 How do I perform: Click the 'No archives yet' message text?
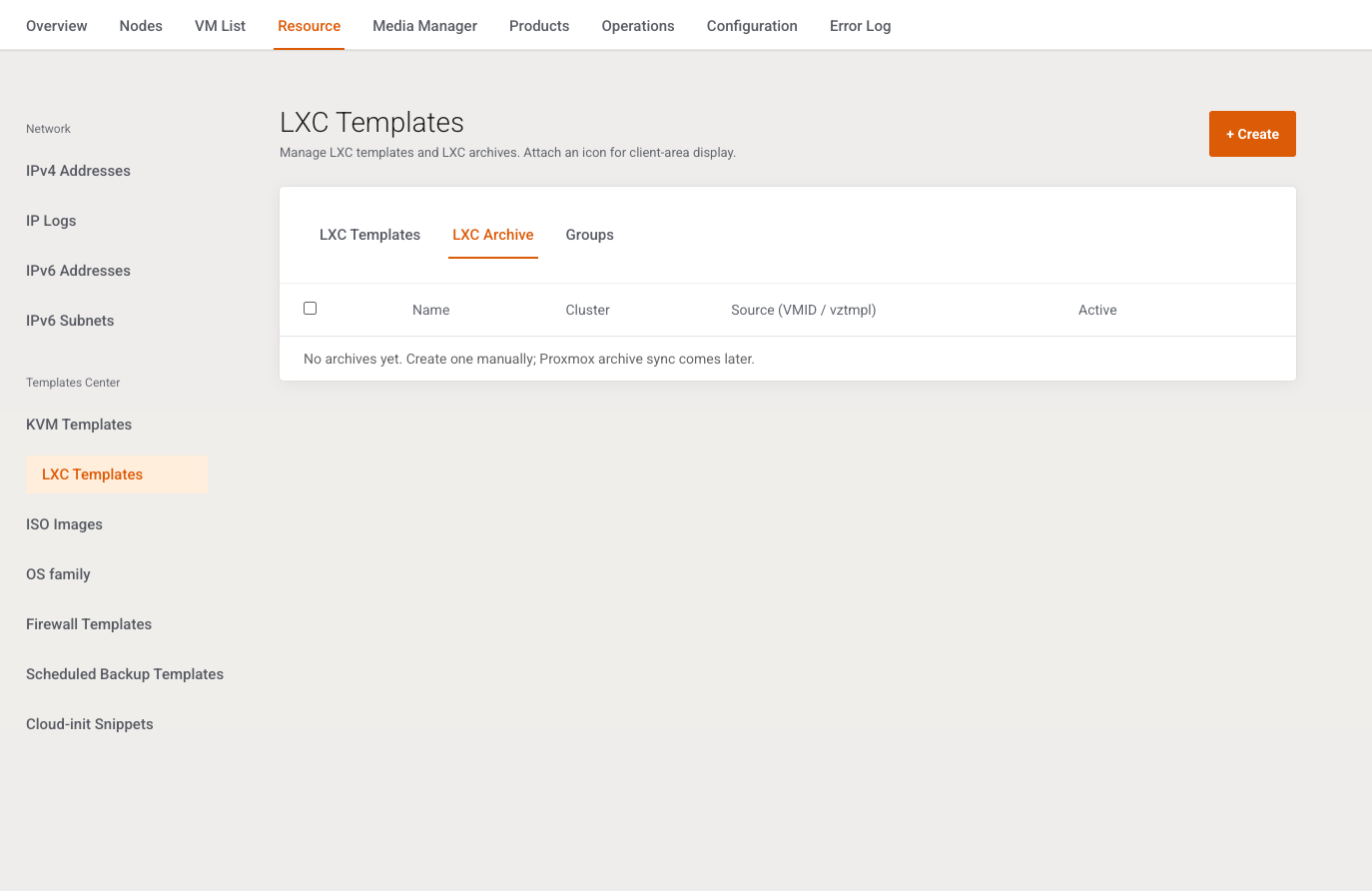point(528,359)
